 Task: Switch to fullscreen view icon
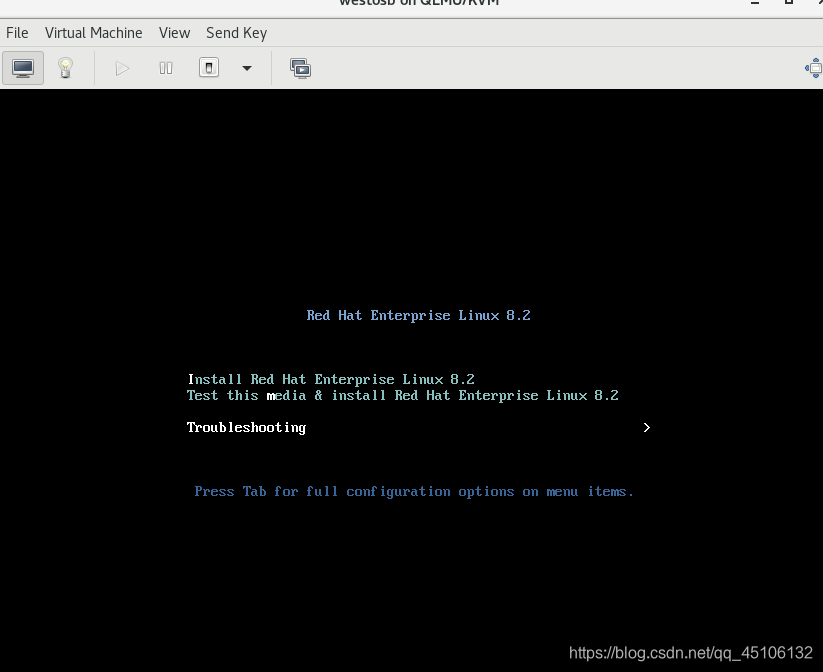[x=815, y=68]
